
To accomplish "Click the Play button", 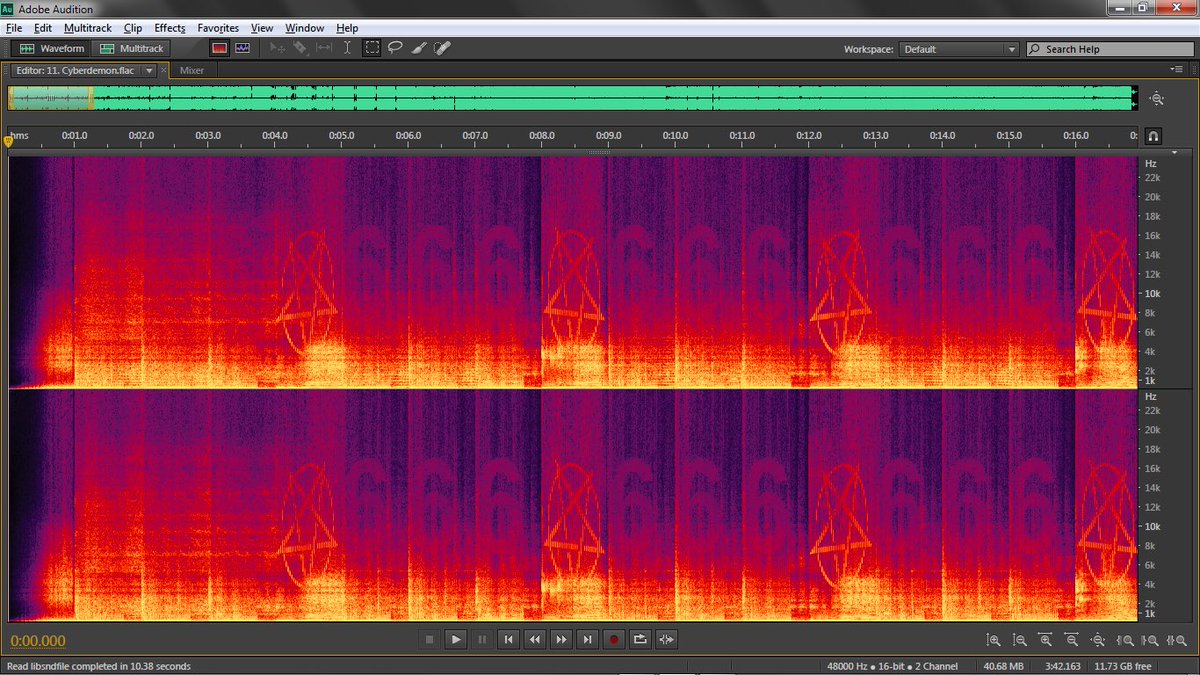I will point(455,639).
